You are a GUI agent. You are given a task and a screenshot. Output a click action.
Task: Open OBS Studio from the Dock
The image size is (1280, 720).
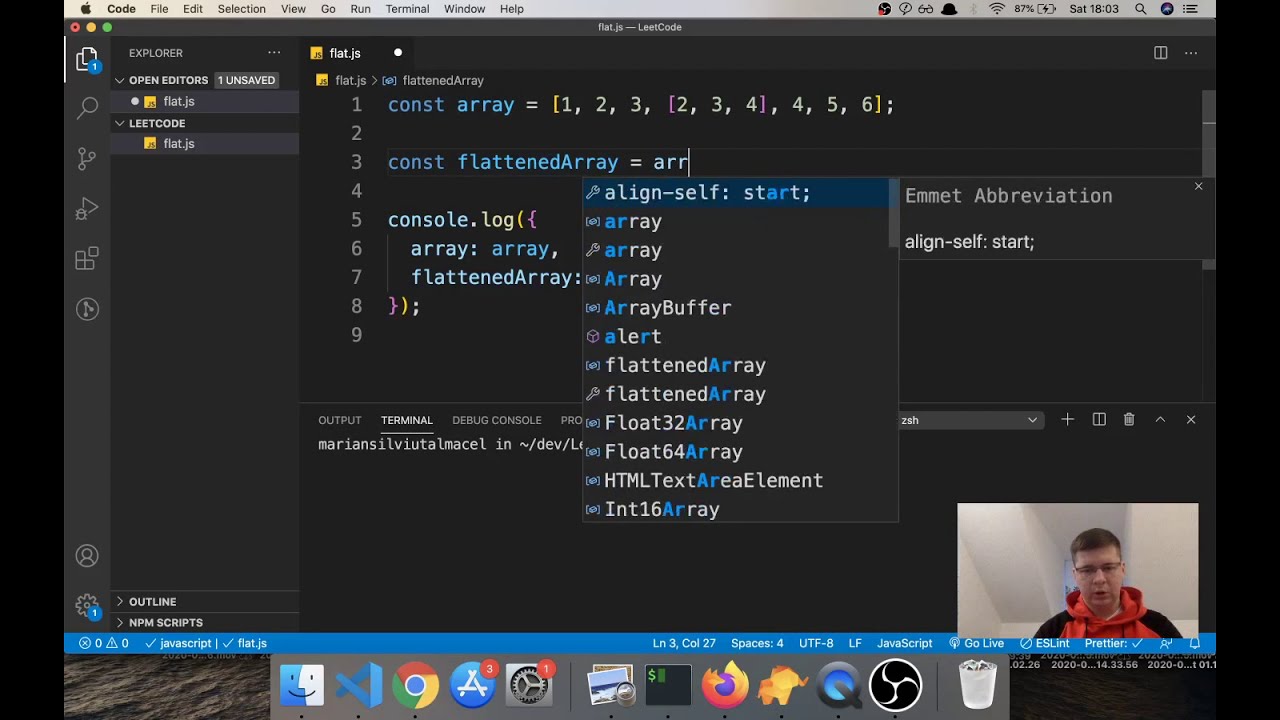895,686
